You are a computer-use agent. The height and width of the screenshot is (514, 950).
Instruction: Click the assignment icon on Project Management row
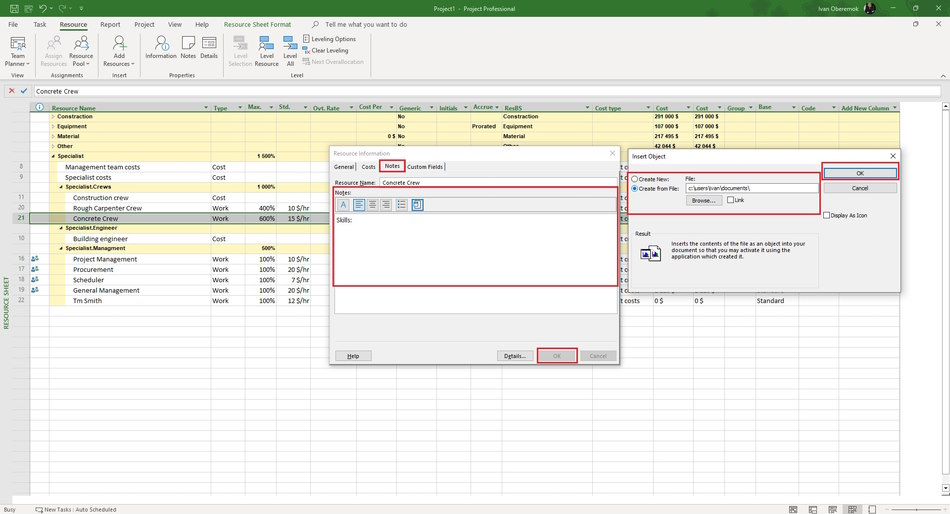coord(35,259)
